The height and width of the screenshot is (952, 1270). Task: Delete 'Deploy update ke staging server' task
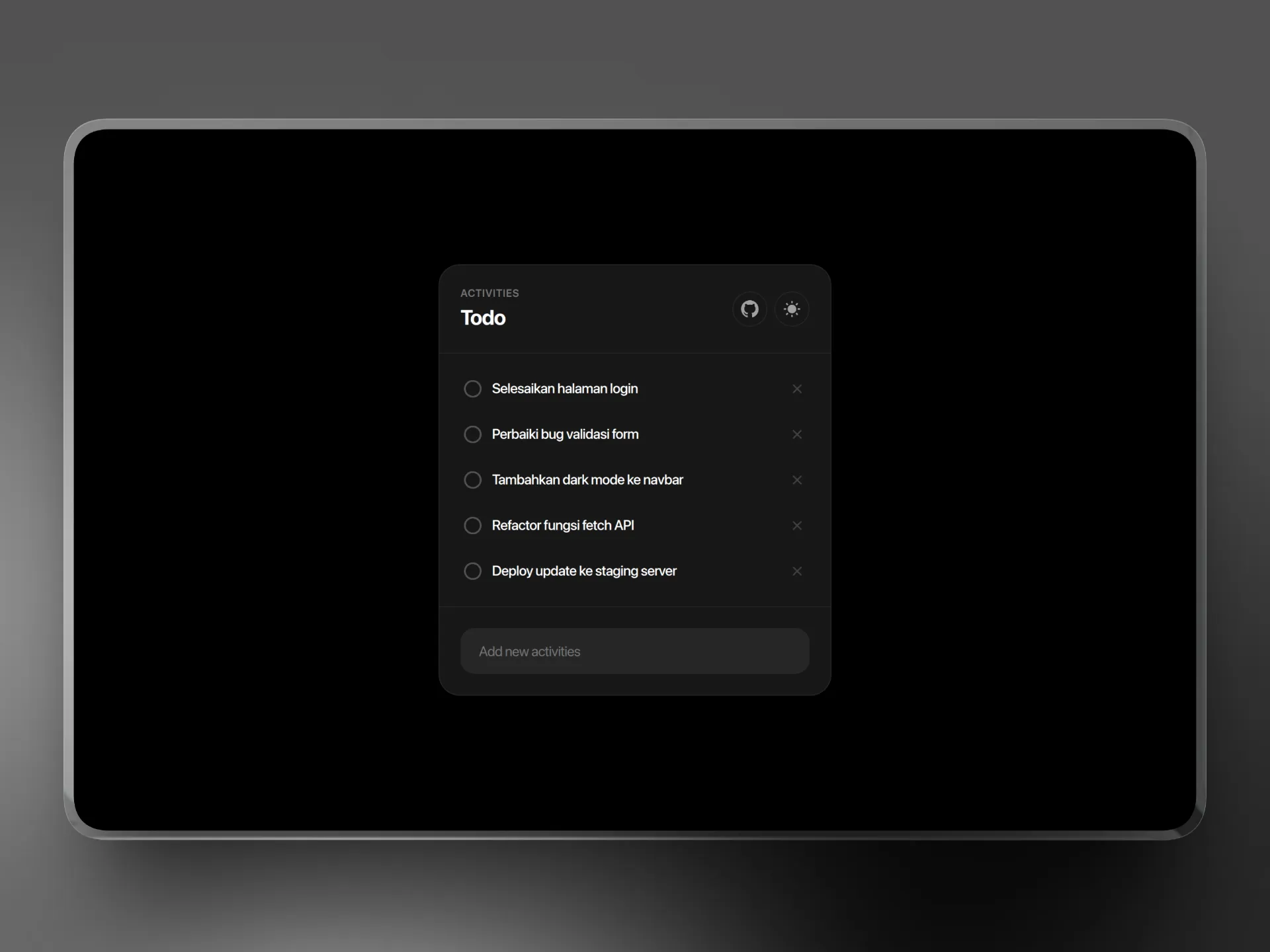(797, 571)
